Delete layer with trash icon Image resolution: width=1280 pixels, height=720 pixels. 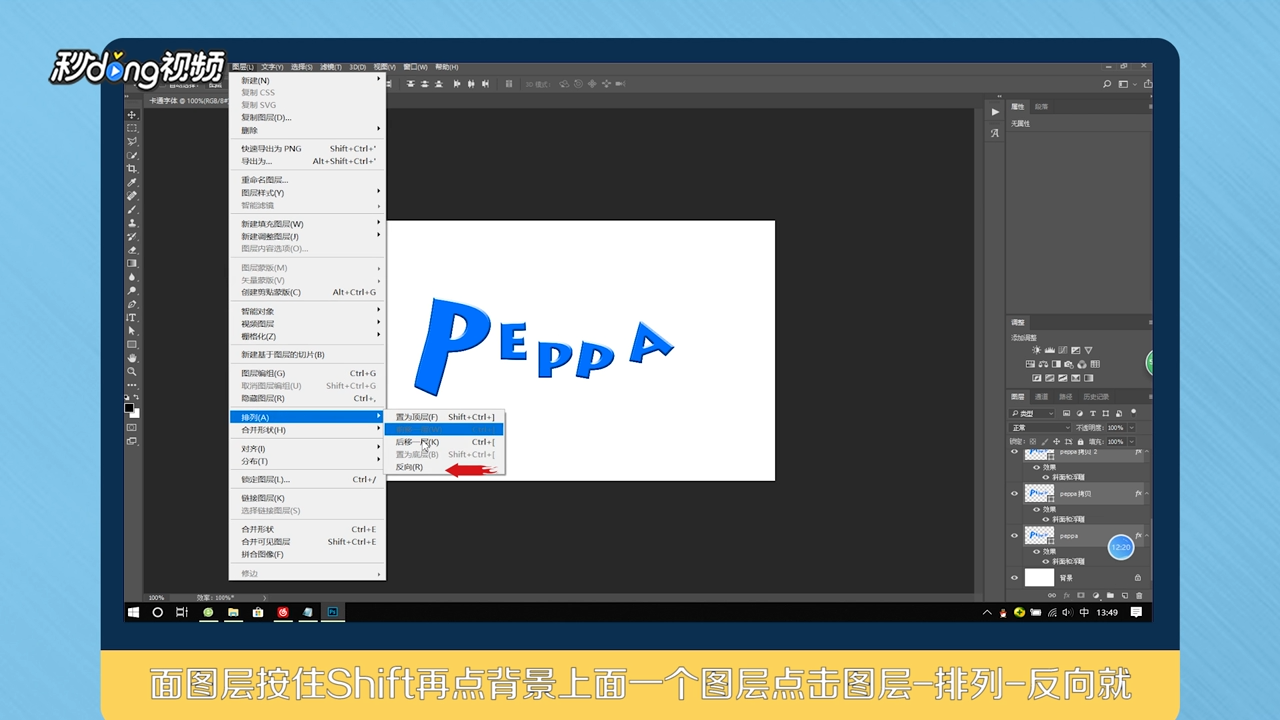[1139, 595]
